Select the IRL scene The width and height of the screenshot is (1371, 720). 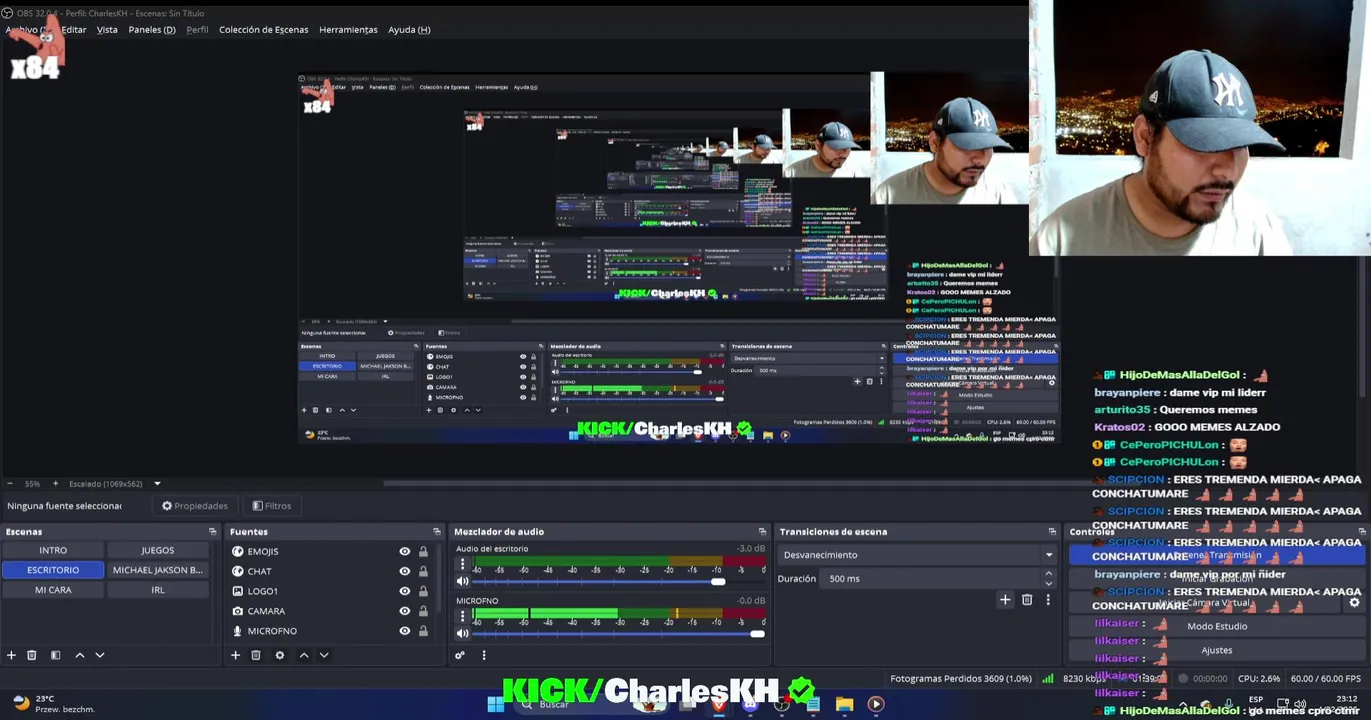click(x=157, y=590)
